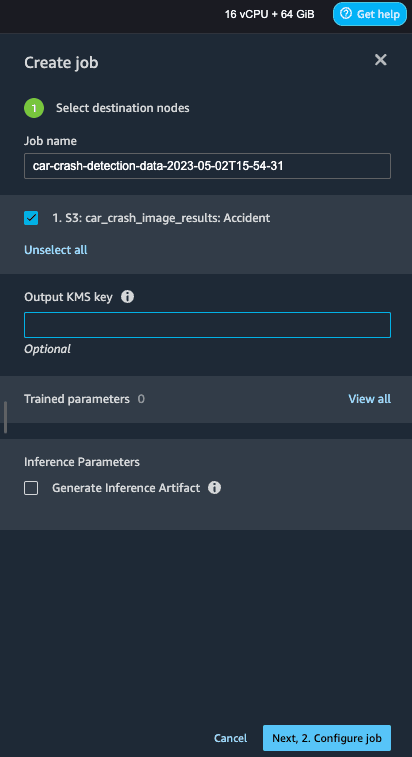Show info for Generate Inference Artifact
Viewport: 412px width, 757px height.
point(214,488)
